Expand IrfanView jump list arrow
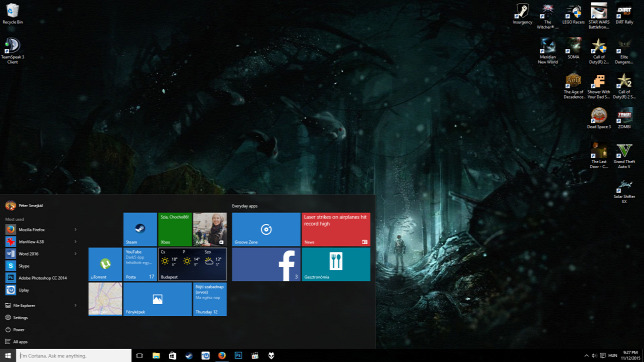This screenshot has width=644, height=362. pyautogui.click(x=76, y=242)
